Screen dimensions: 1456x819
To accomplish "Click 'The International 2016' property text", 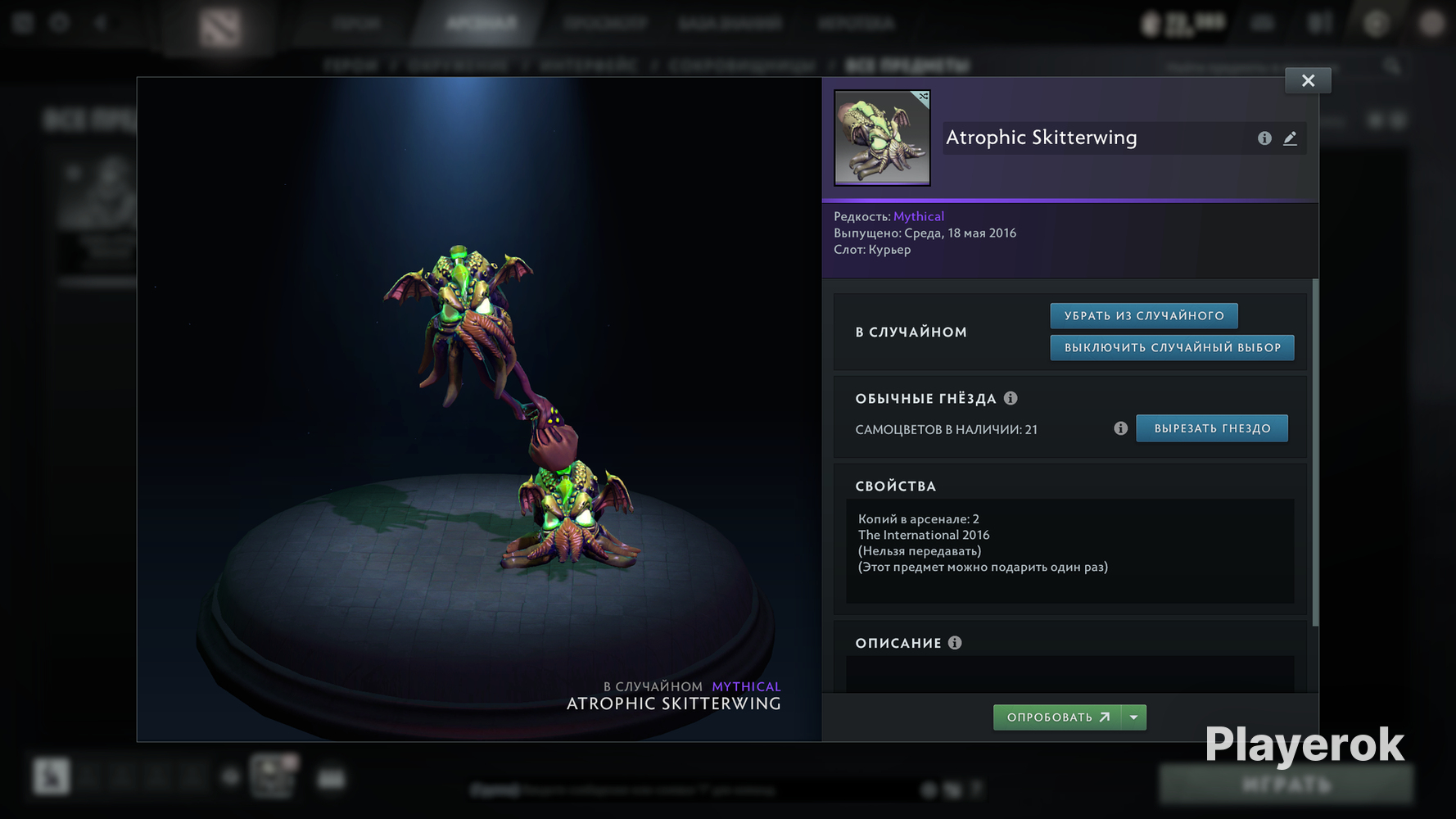I will click(x=924, y=535).
